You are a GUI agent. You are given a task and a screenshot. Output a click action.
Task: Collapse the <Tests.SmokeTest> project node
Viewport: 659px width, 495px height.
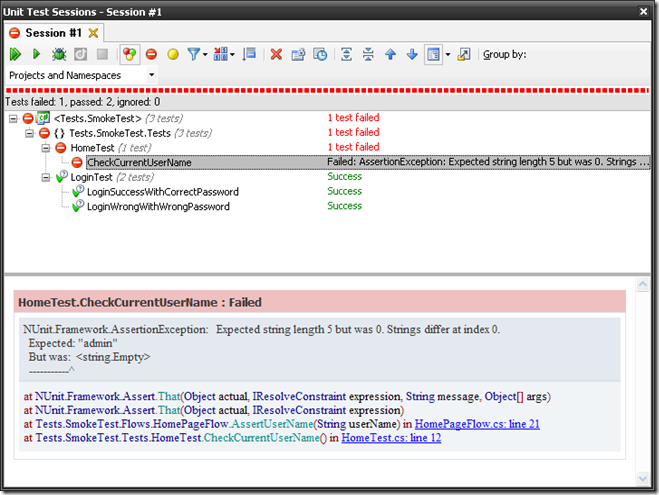point(13,119)
